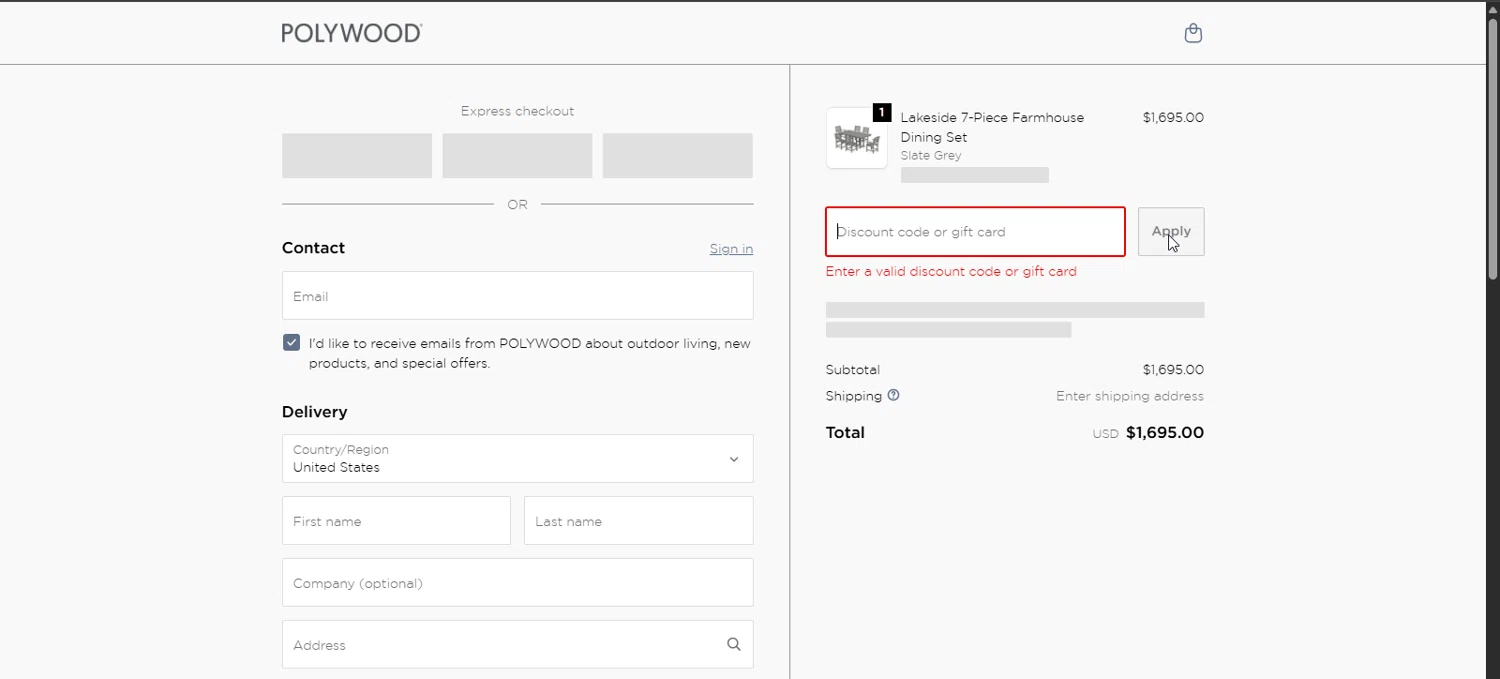Open the shopping bag cart icon
1500x679 pixels.
click(1193, 33)
